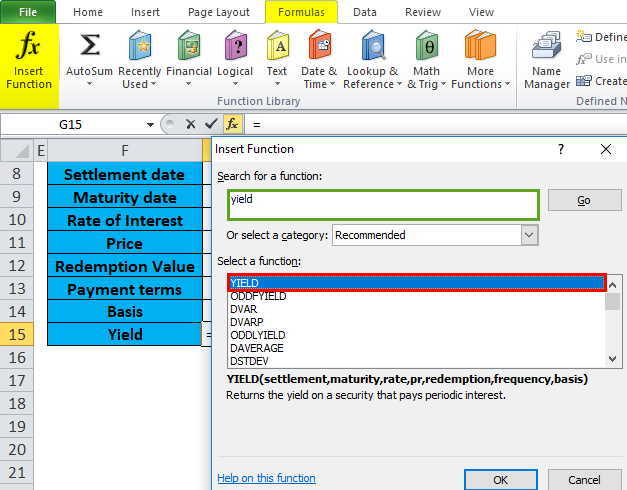Expand the AutoSum dropdown arrow
This screenshot has height=490, width=627.
point(90,84)
